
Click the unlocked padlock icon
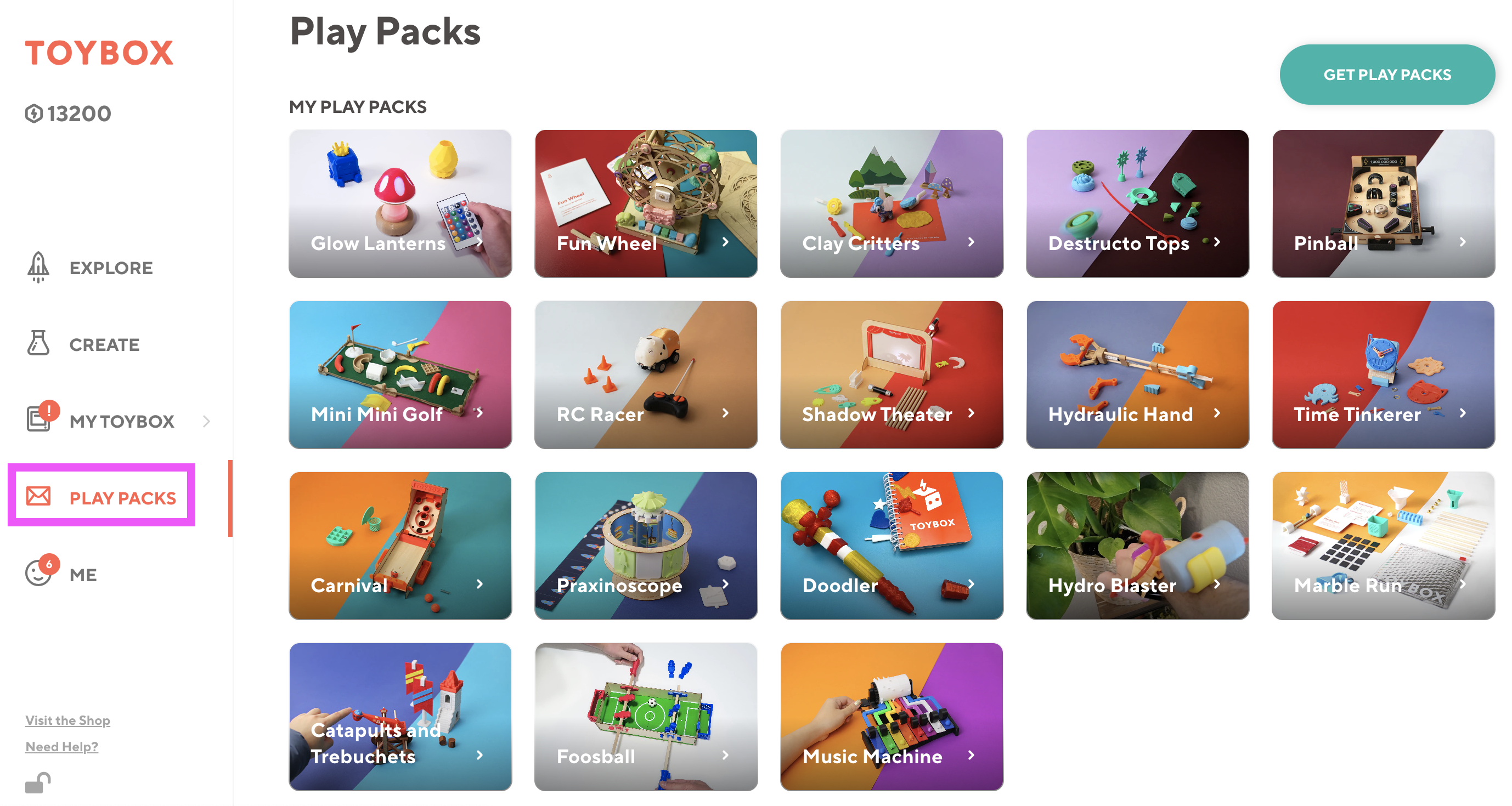(37, 782)
